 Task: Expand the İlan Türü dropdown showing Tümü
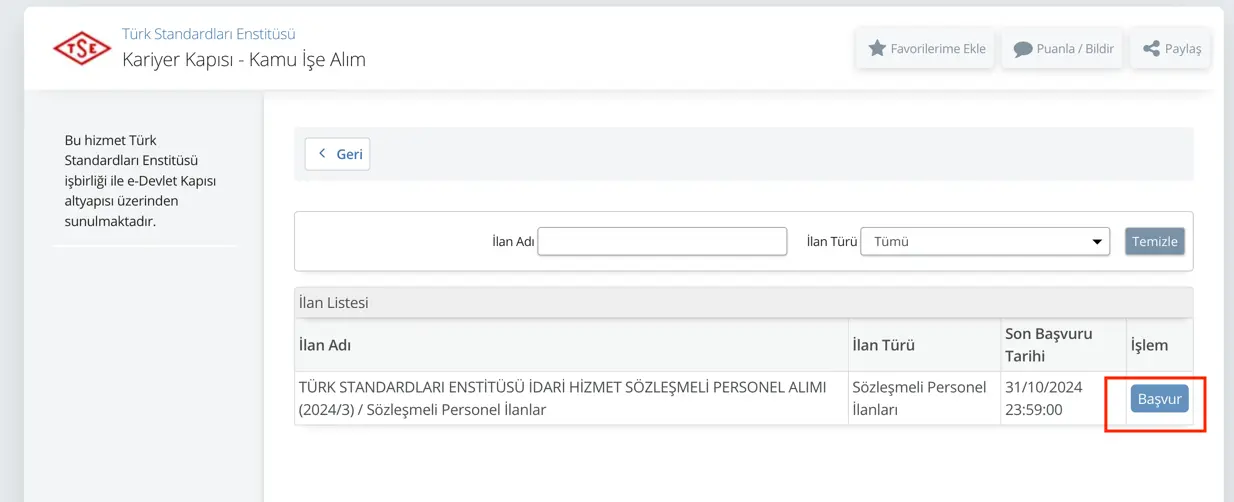coord(985,241)
